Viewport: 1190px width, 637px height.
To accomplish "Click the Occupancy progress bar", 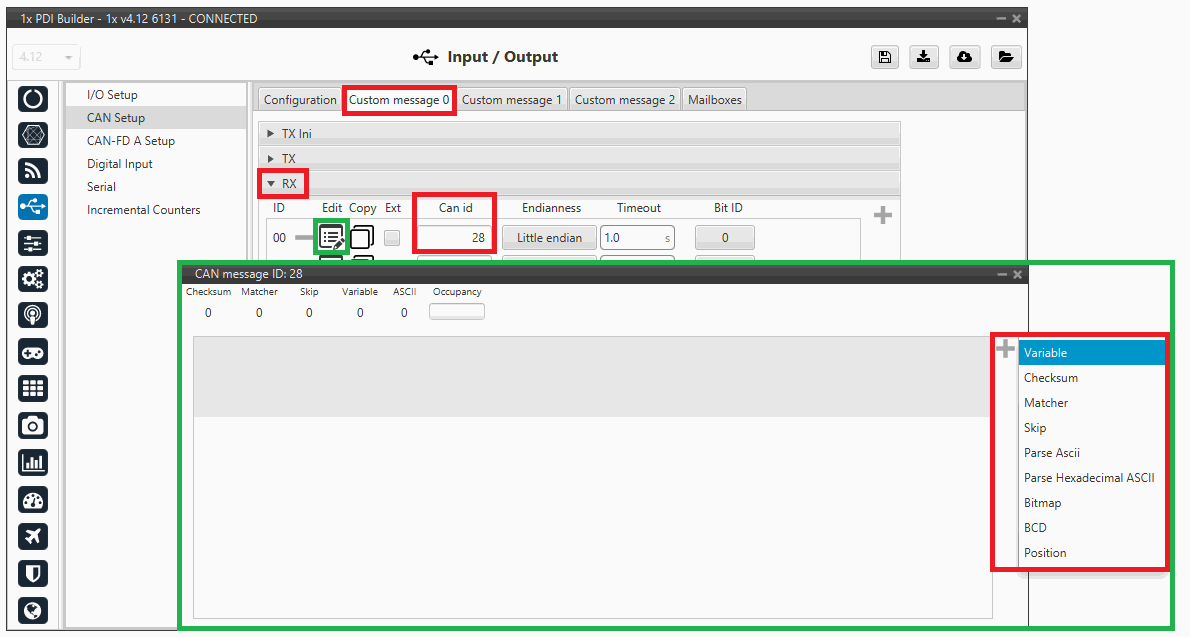I will click(x=456, y=311).
